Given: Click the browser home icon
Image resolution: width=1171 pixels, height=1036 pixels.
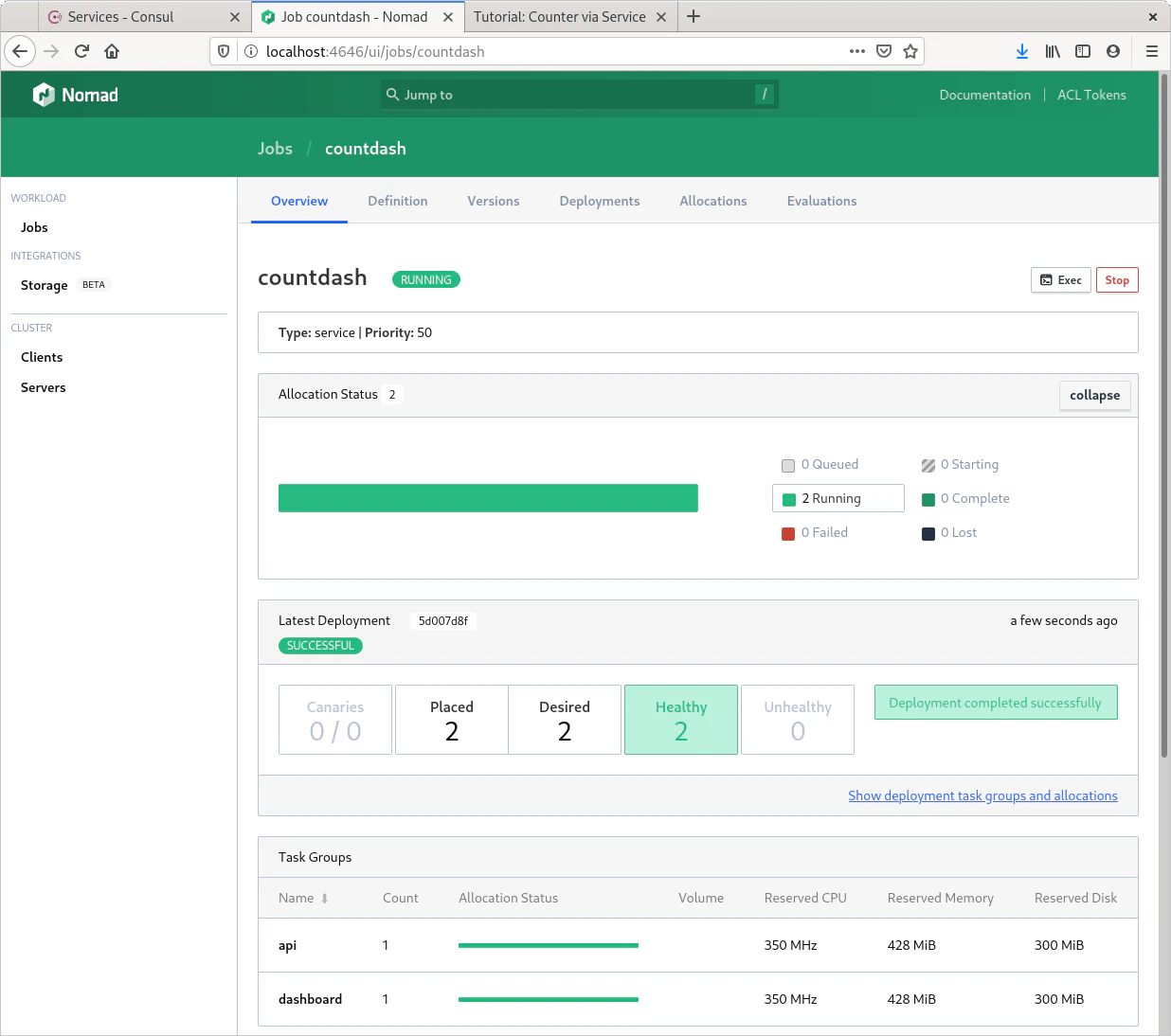Looking at the screenshot, I should 112,51.
